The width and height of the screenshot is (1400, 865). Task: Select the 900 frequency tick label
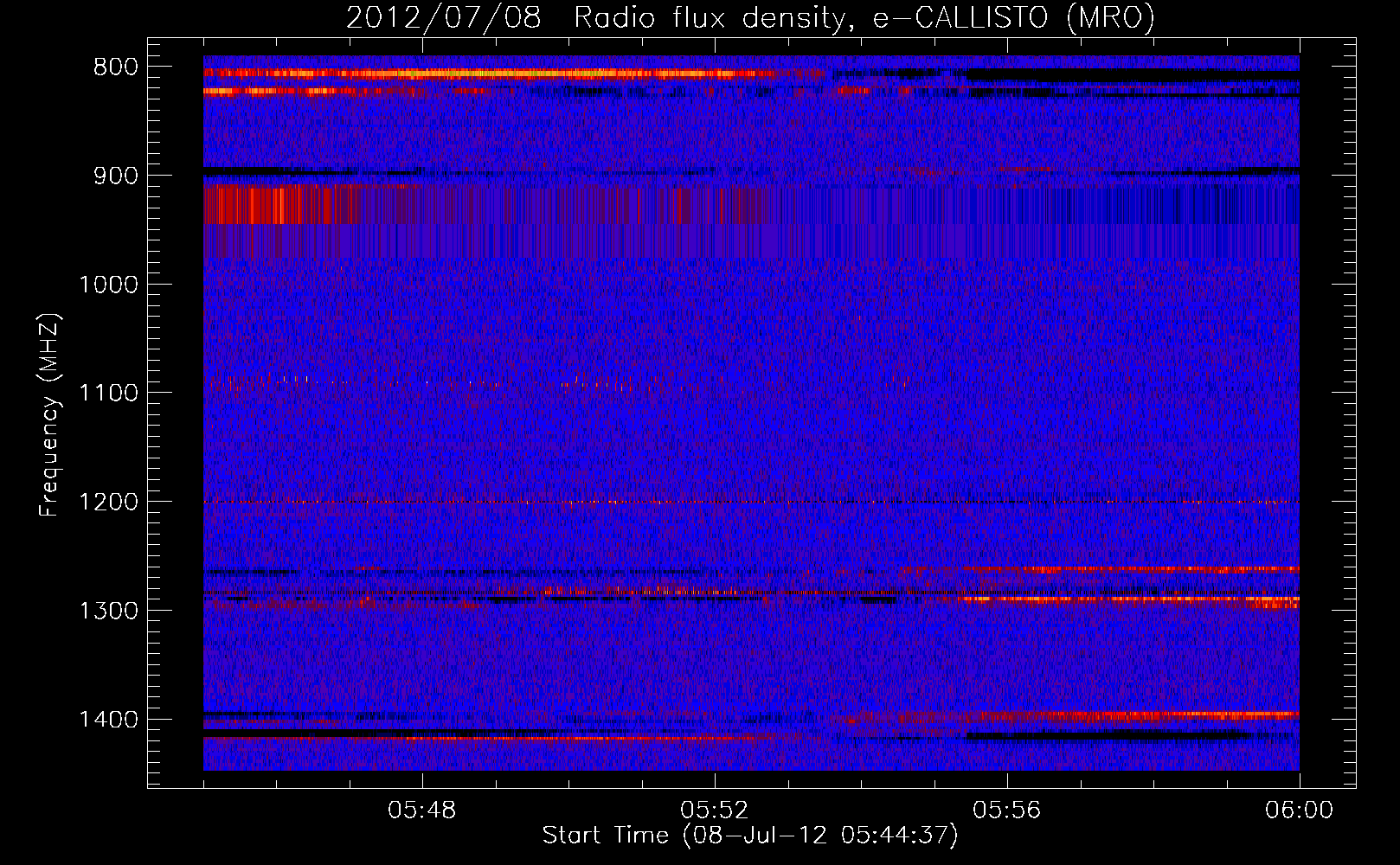click(116, 176)
